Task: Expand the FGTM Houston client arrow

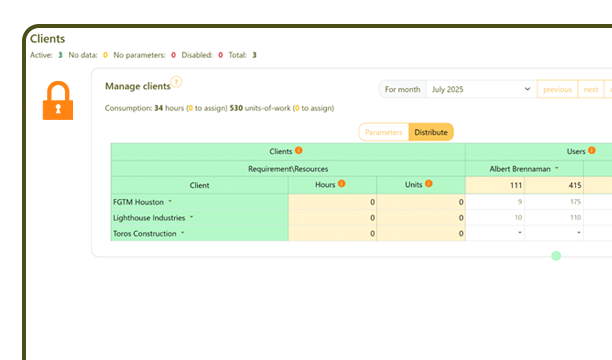Action: click(x=170, y=201)
